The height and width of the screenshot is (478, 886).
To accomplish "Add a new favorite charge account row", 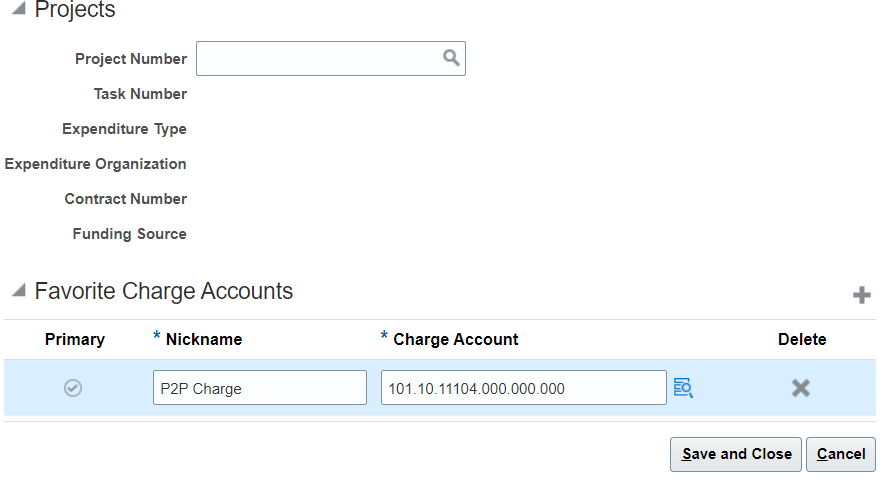I will (861, 295).
